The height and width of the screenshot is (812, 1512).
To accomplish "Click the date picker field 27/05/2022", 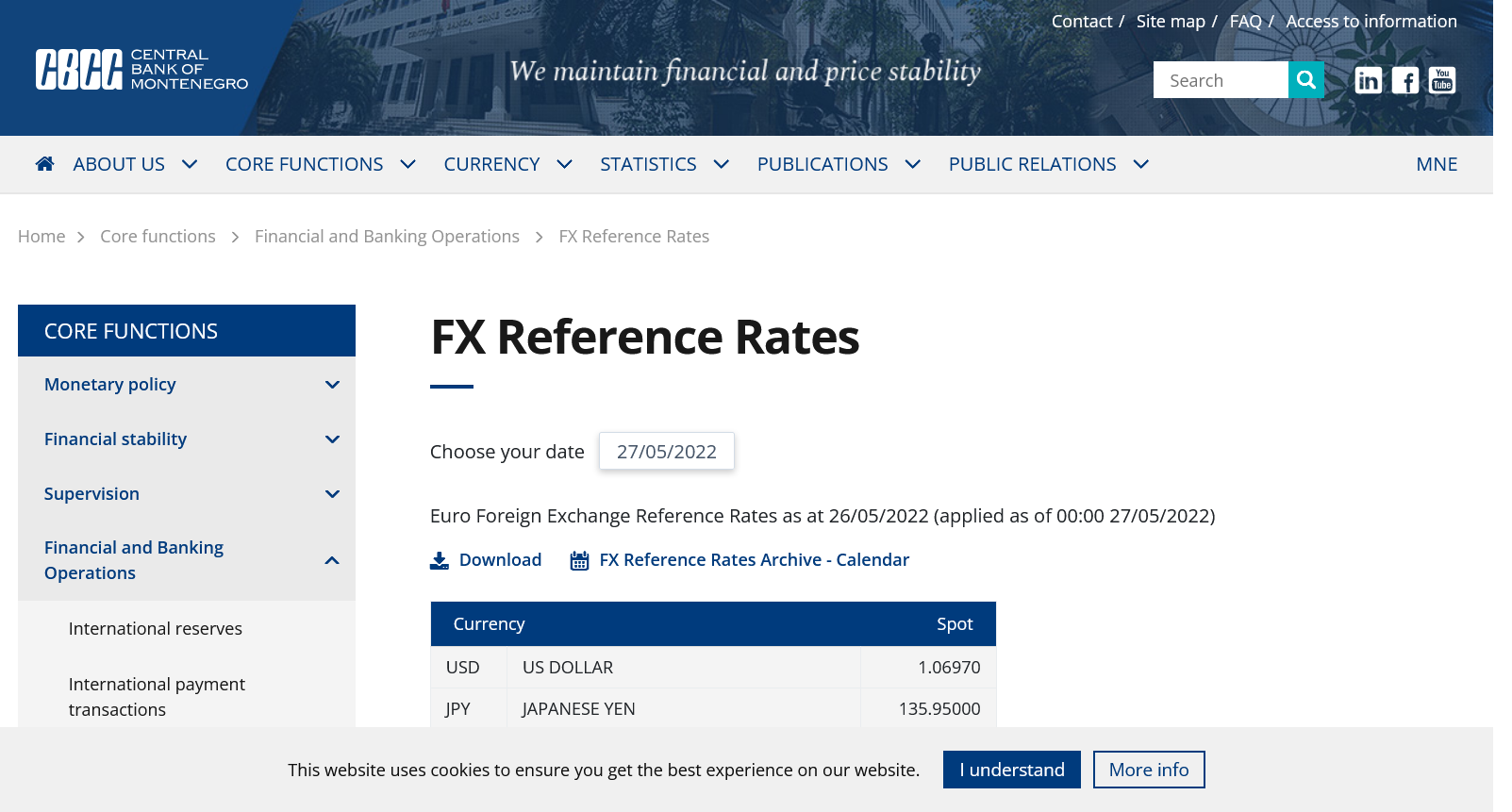I will click(x=666, y=452).
